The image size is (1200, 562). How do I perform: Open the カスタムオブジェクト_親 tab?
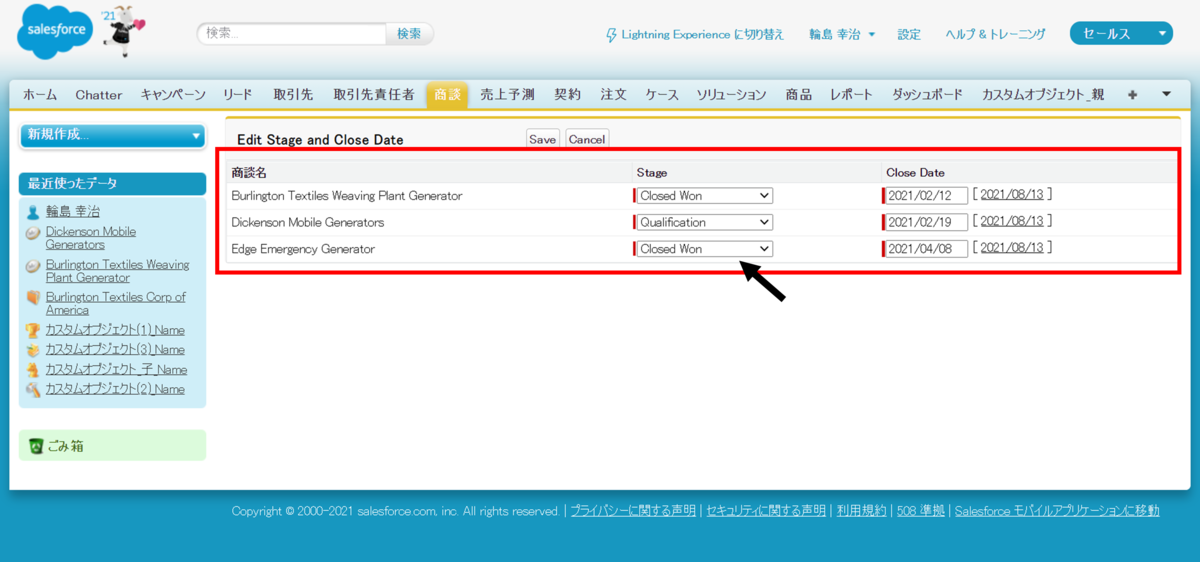pyautogui.click(x=1043, y=95)
